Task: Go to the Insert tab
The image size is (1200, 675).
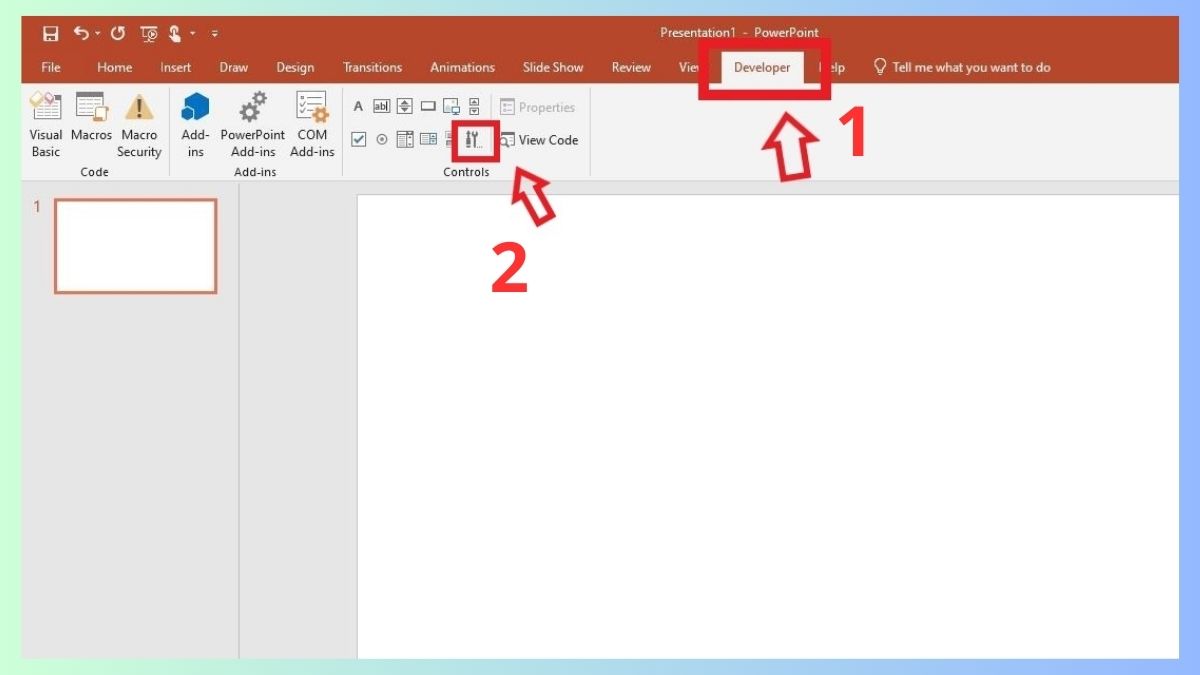Action: click(x=176, y=67)
